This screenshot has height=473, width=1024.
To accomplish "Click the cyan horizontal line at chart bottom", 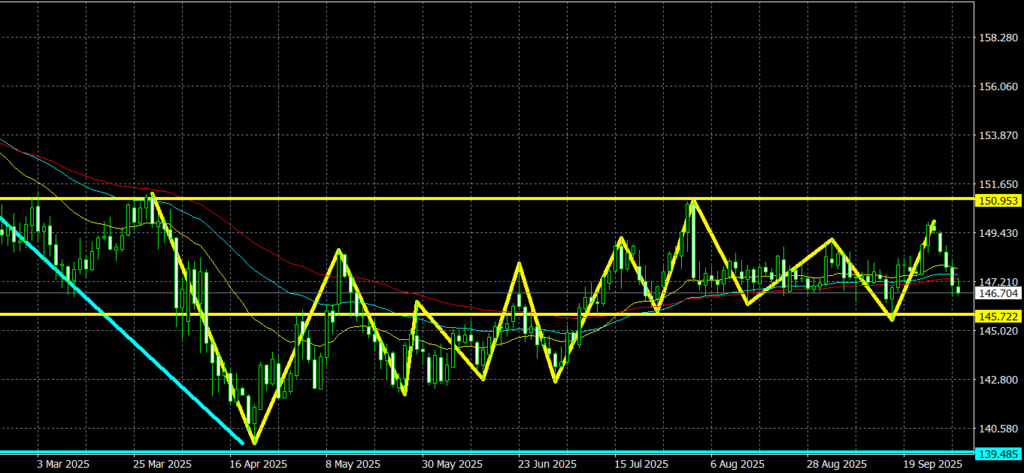I will tap(500, 452).
